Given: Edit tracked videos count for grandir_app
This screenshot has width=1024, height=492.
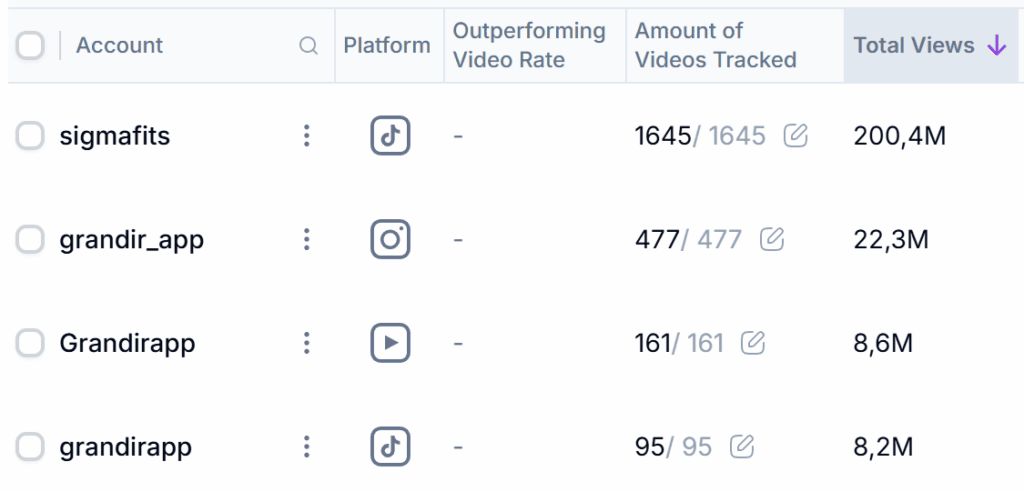Looking at the screenshot, I should click(772, 239).
